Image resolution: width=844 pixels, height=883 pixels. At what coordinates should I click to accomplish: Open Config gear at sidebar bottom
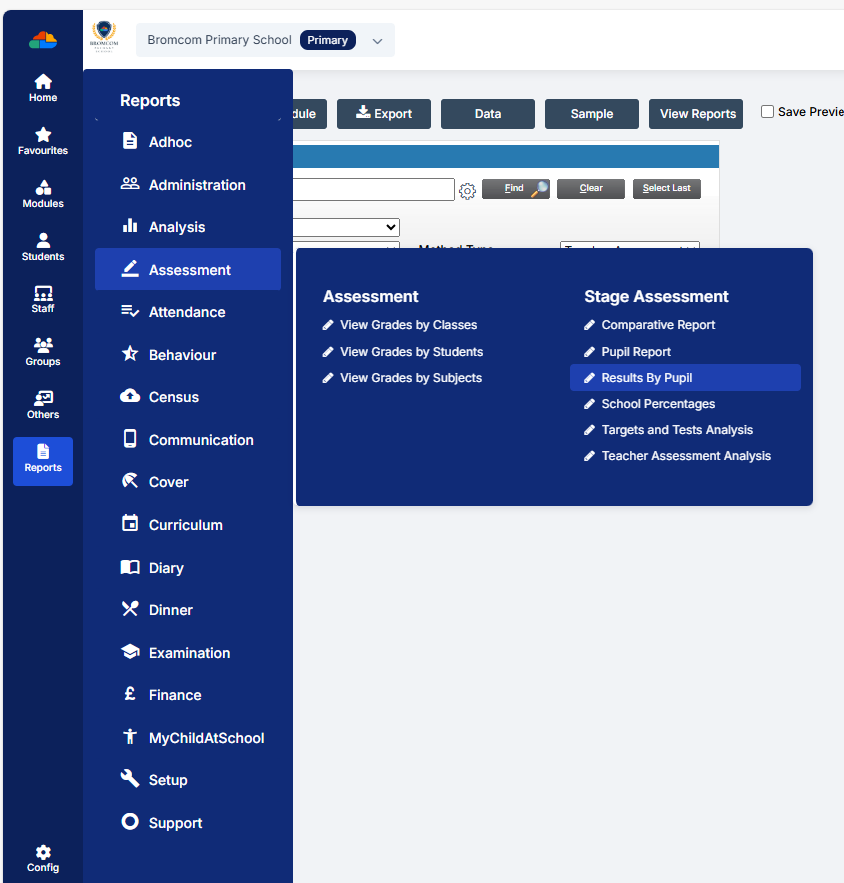coord(43,858)
